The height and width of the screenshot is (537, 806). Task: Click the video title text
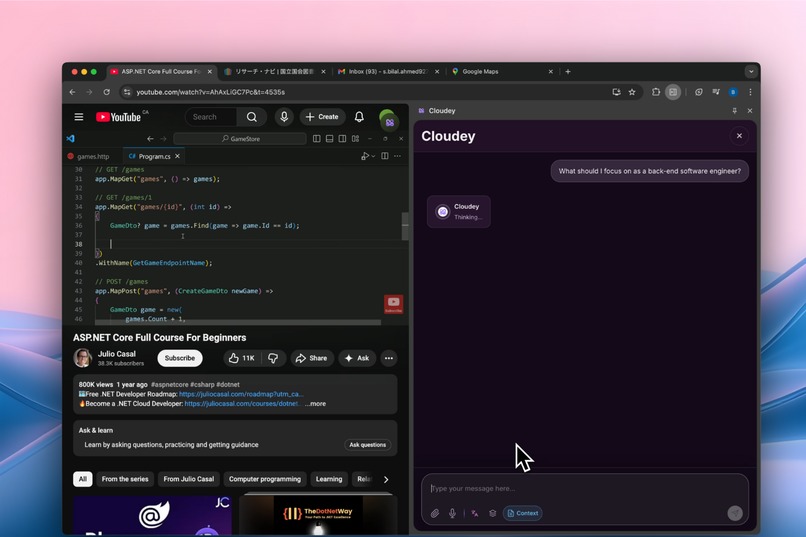(x=159, y=338)
